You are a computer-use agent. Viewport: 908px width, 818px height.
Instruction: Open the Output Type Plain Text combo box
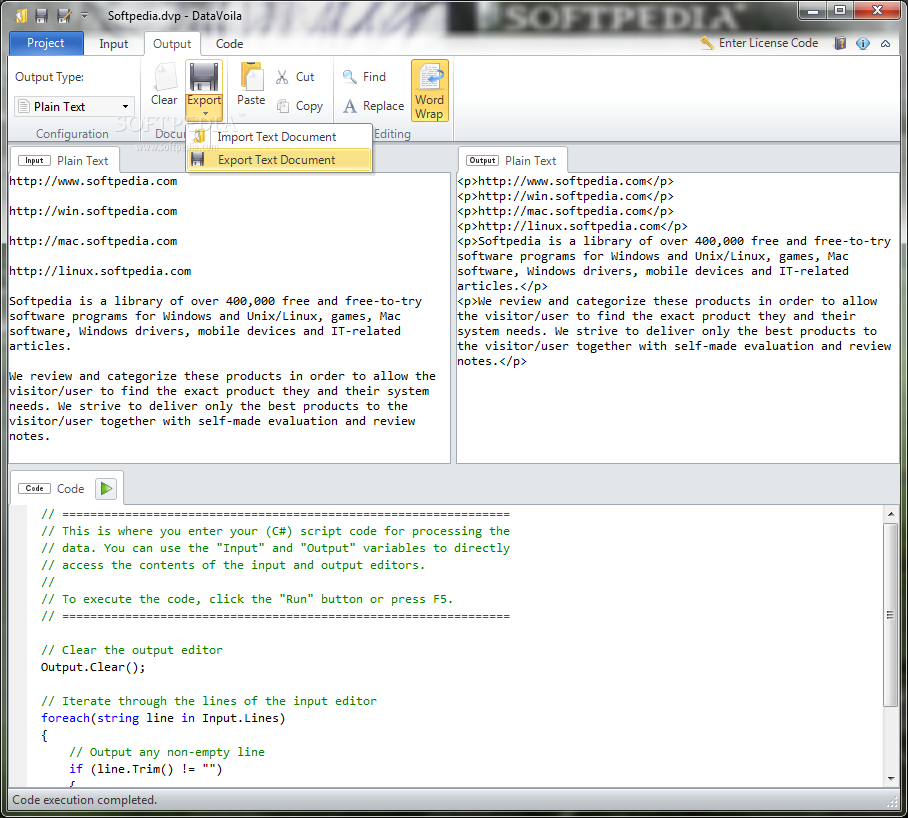[x=74, y=107]
